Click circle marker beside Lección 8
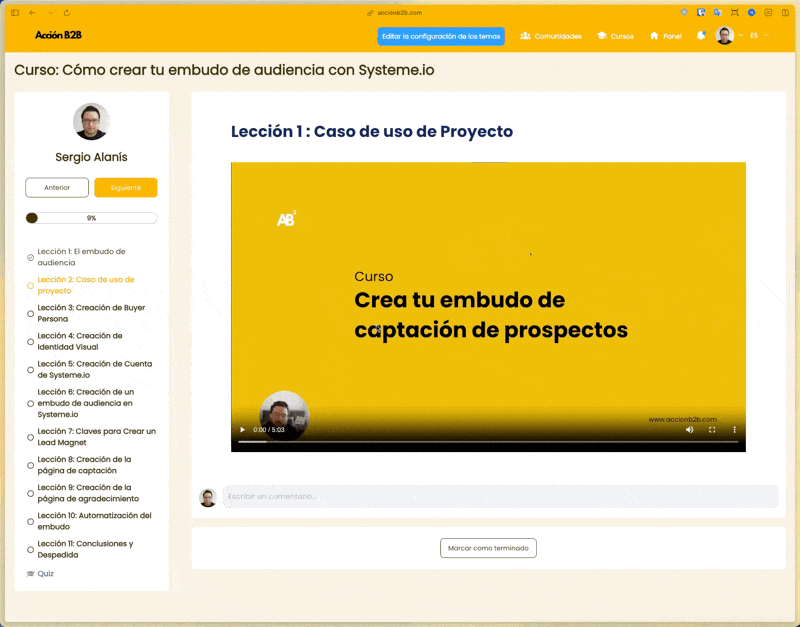This screenshot has width=800, height=627. pyautogui.click(x=31, y=465)
